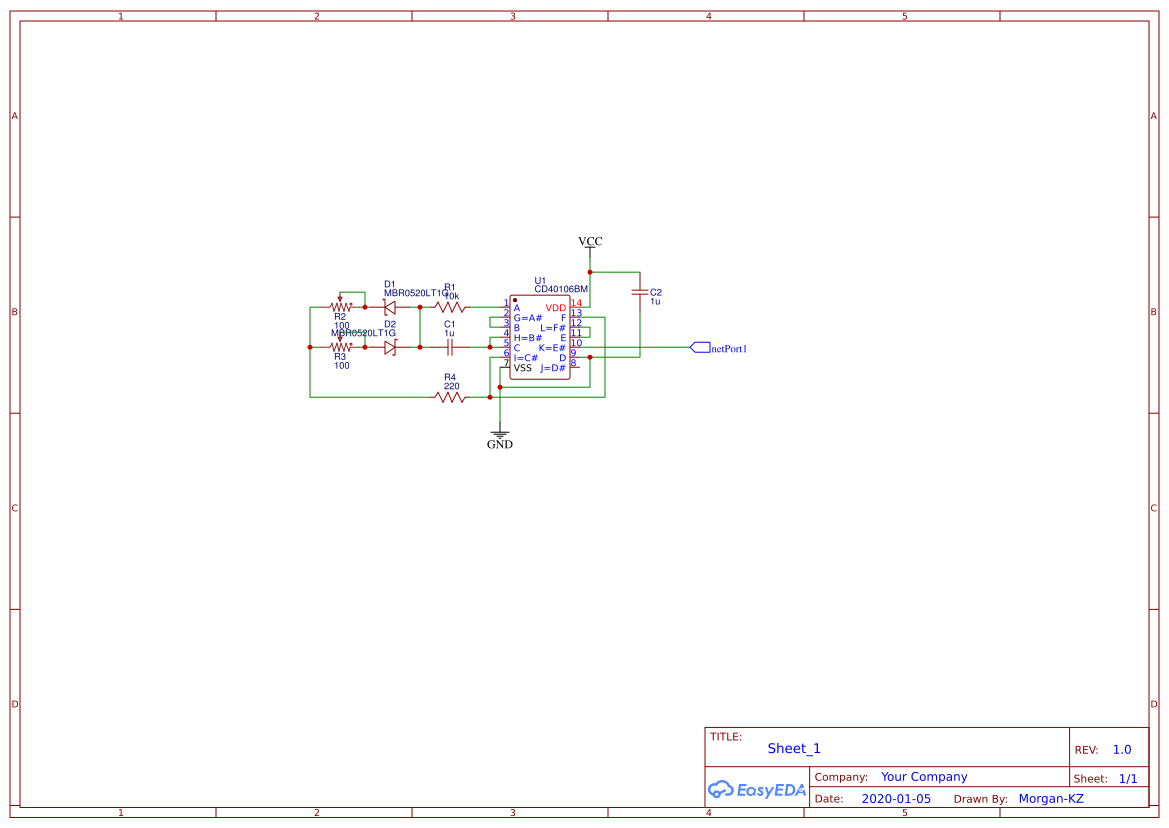Click the D1 designator label
The image size is (1169, 828).
tap(390, 284)
